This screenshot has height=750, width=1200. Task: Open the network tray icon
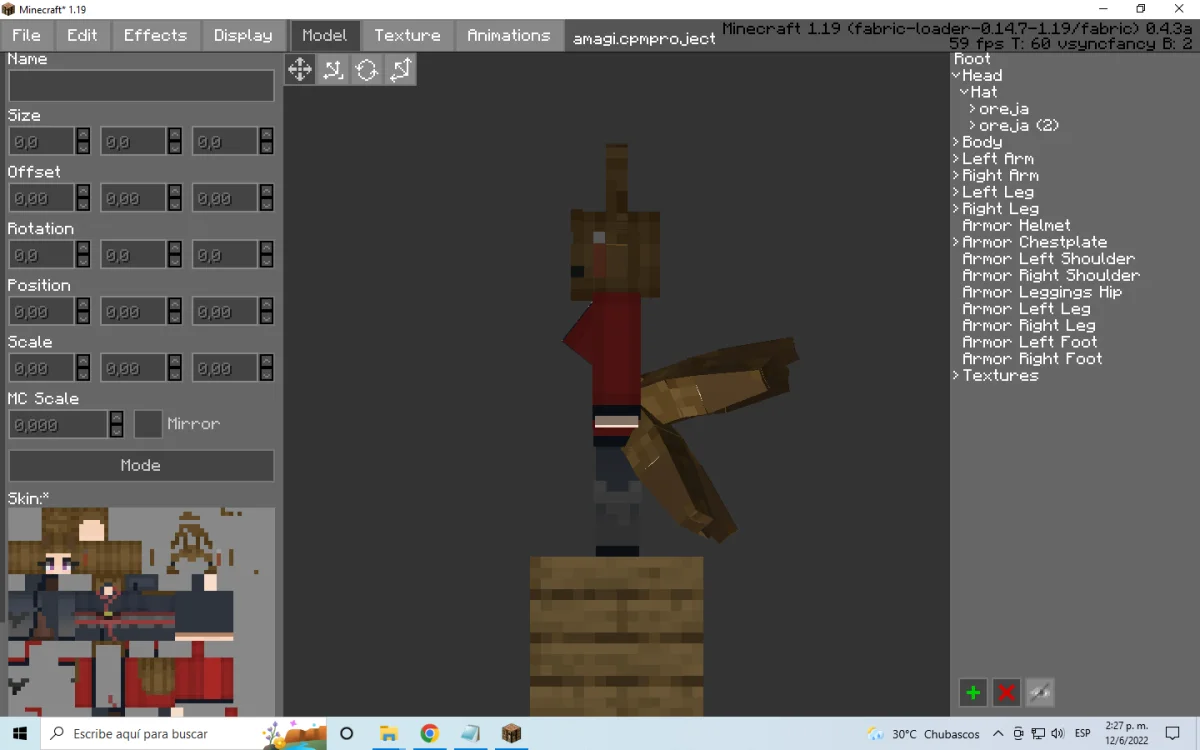tap(1039, 734)
